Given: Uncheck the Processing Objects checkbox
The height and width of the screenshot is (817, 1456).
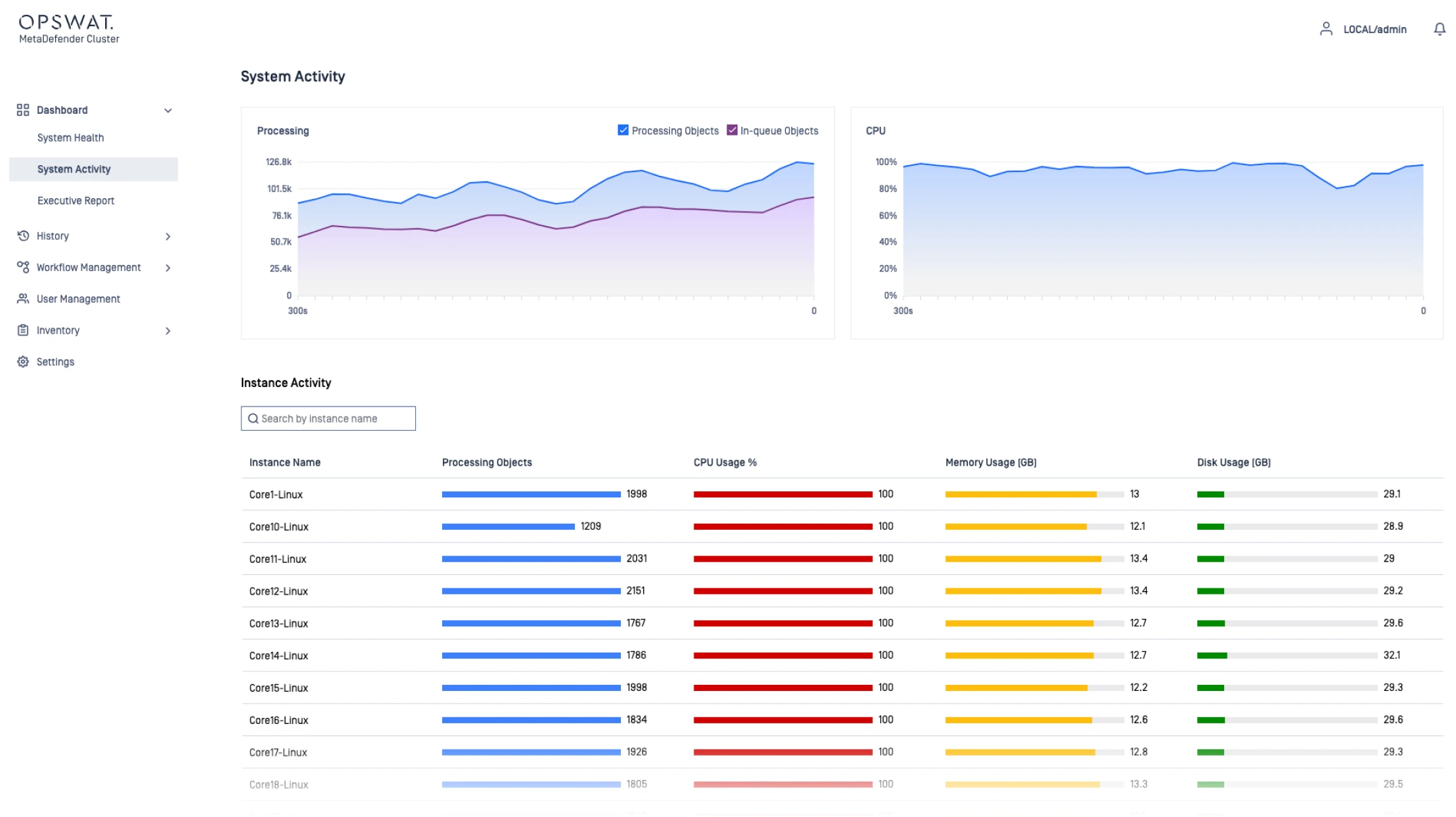Looking at the screenshot, I should 623,130.
